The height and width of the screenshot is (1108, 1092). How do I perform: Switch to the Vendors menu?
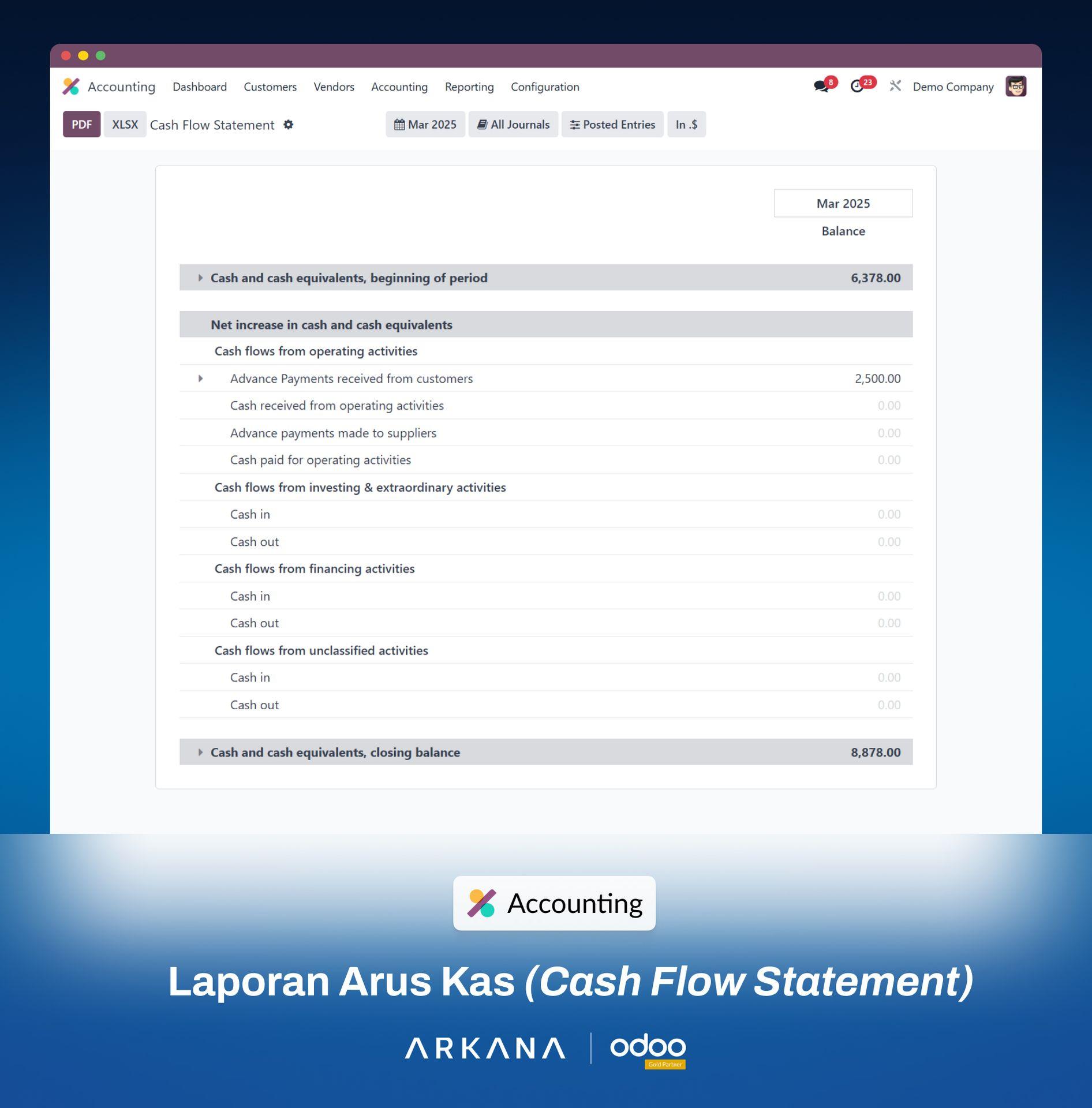click(x=334, y=87)
